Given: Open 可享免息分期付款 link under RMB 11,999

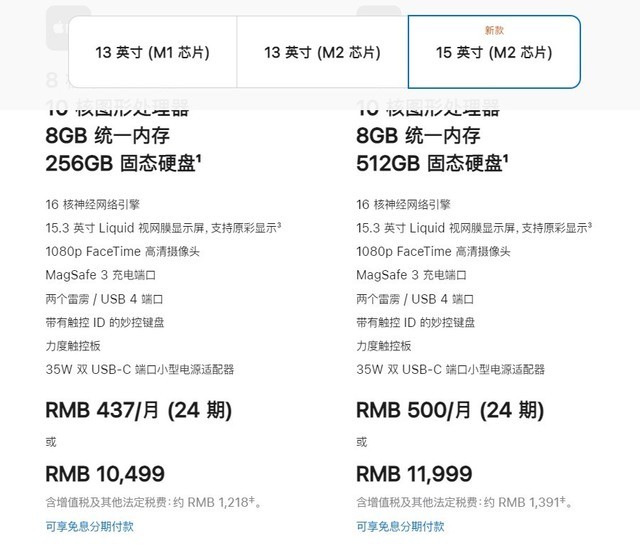Looking at the screenshot, I should 400,526.
